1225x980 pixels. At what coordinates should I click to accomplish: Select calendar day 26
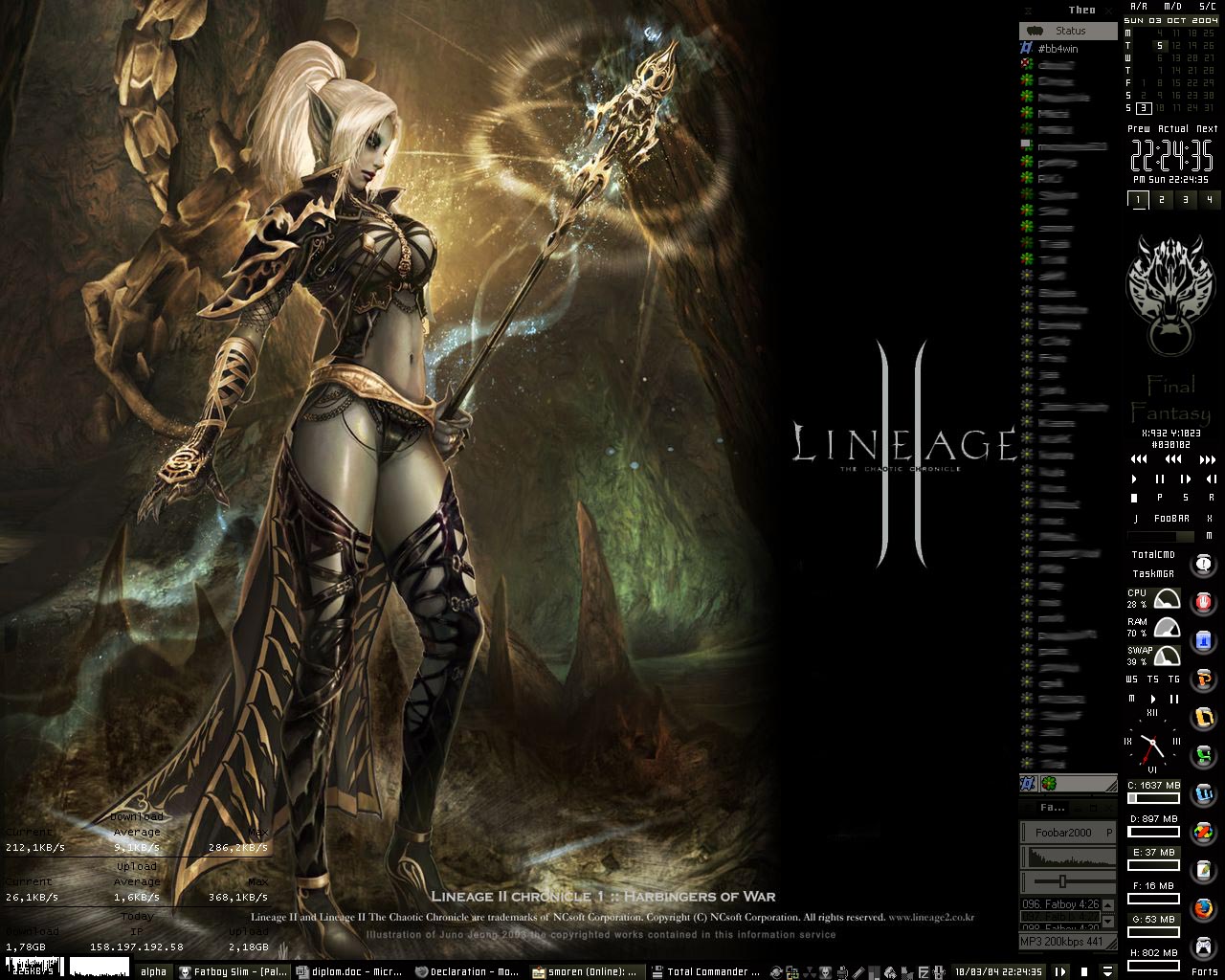point(1209,45)
